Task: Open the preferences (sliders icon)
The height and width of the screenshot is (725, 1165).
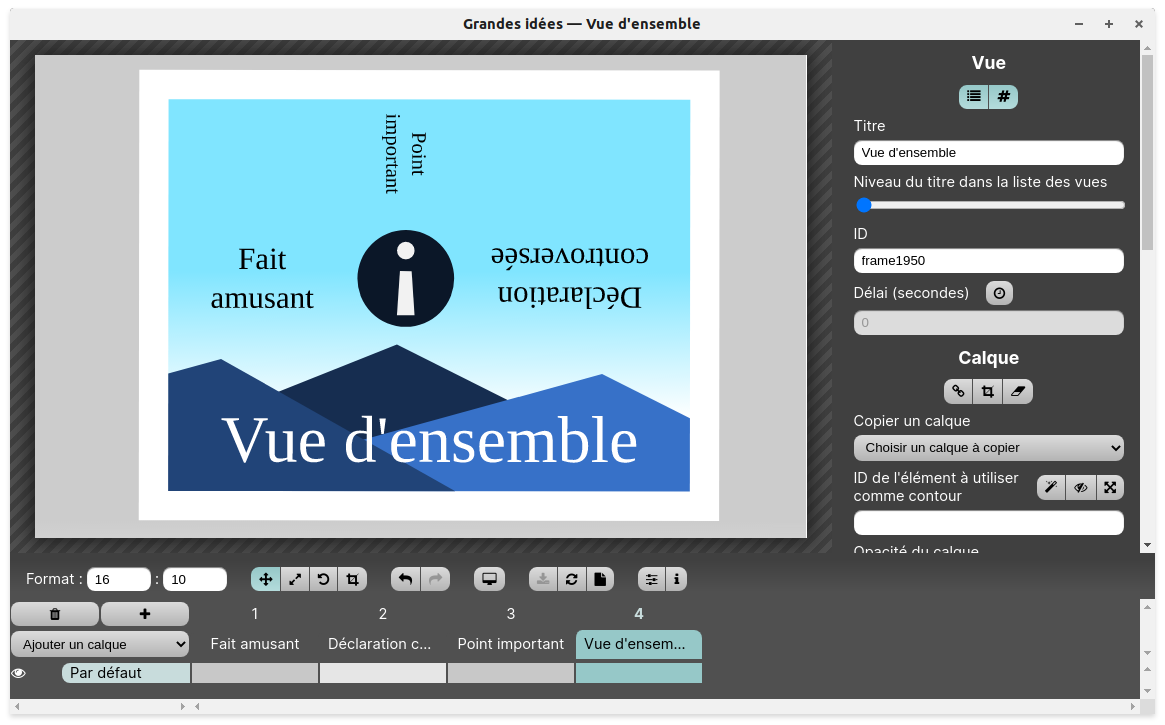Action: pyautogui.click(x=650, y=578)
